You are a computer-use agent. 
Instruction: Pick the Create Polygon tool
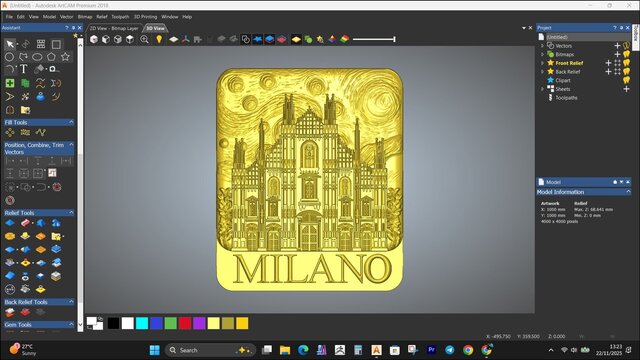(x=51, y=57)
